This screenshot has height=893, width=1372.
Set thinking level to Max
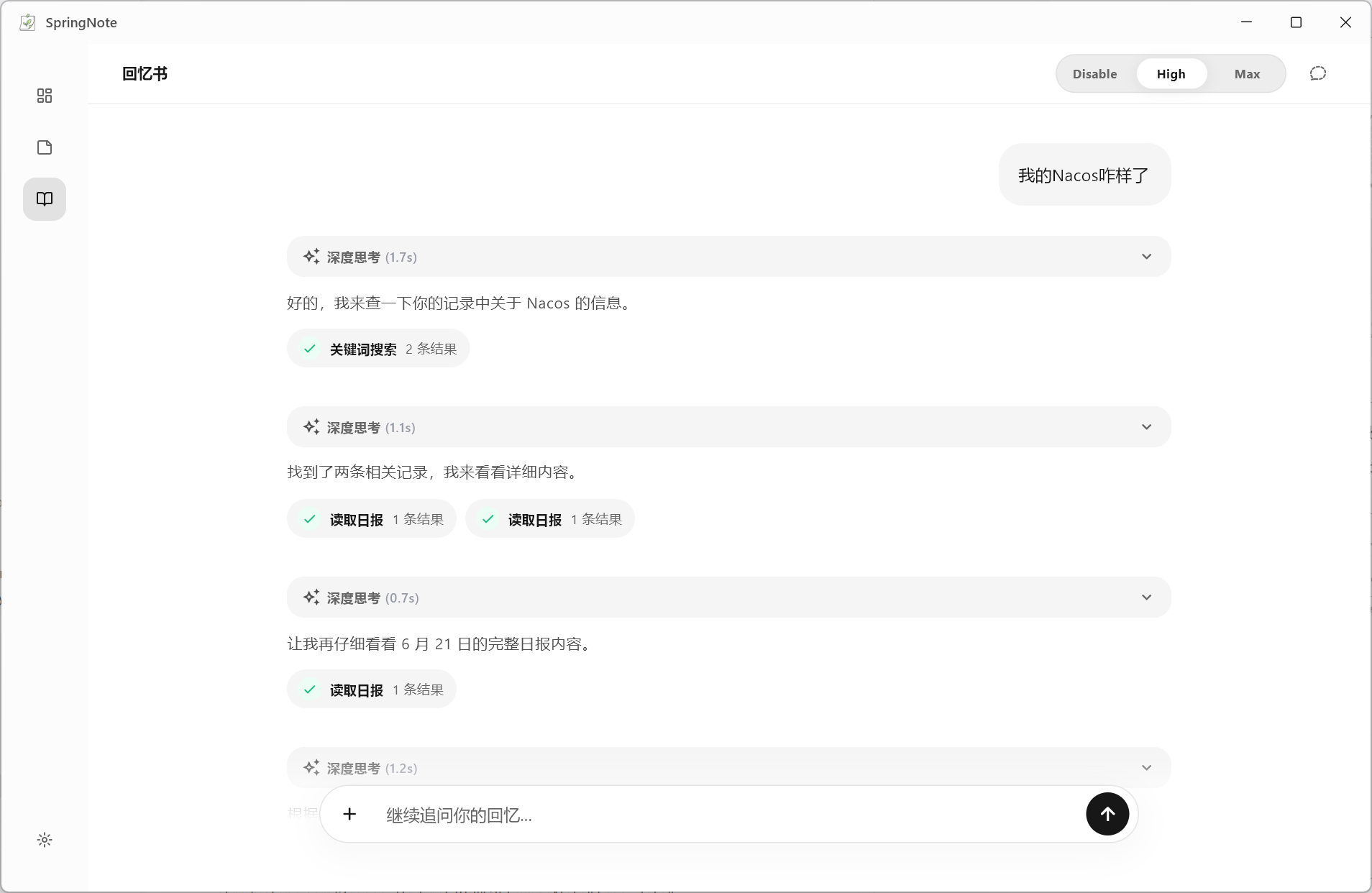1248,74
